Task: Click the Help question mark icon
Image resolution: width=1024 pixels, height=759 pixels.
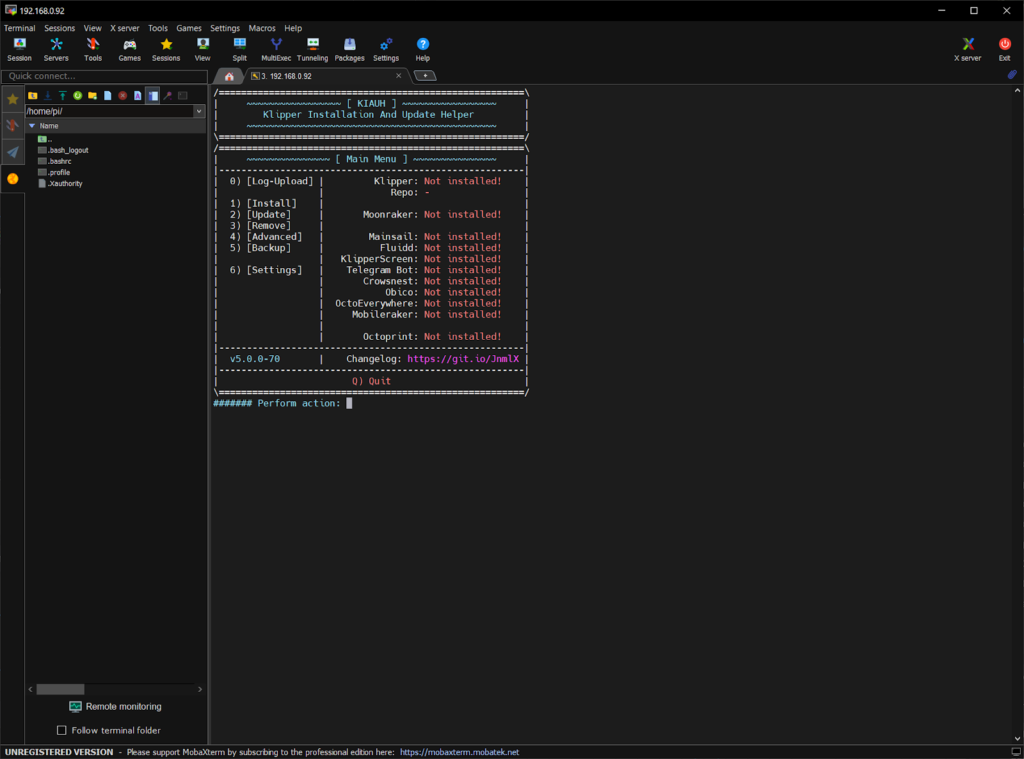Action: 423,49
